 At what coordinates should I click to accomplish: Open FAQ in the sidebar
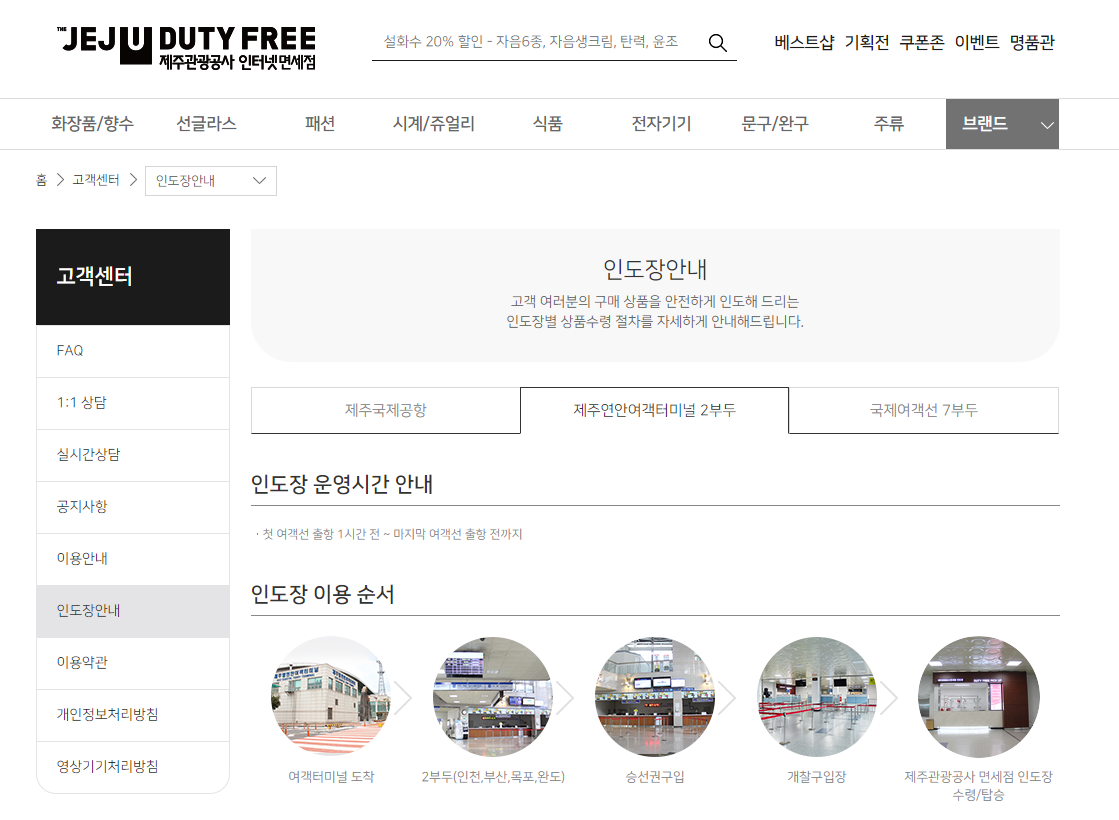click(x=133, y=351)
